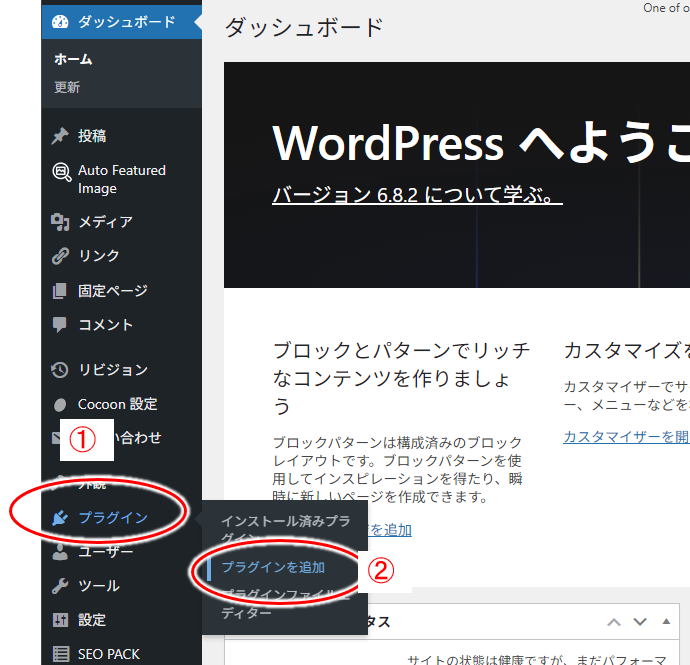Collapse the site status widget triangle
690x665 pixels.
(x=666, y=621)
